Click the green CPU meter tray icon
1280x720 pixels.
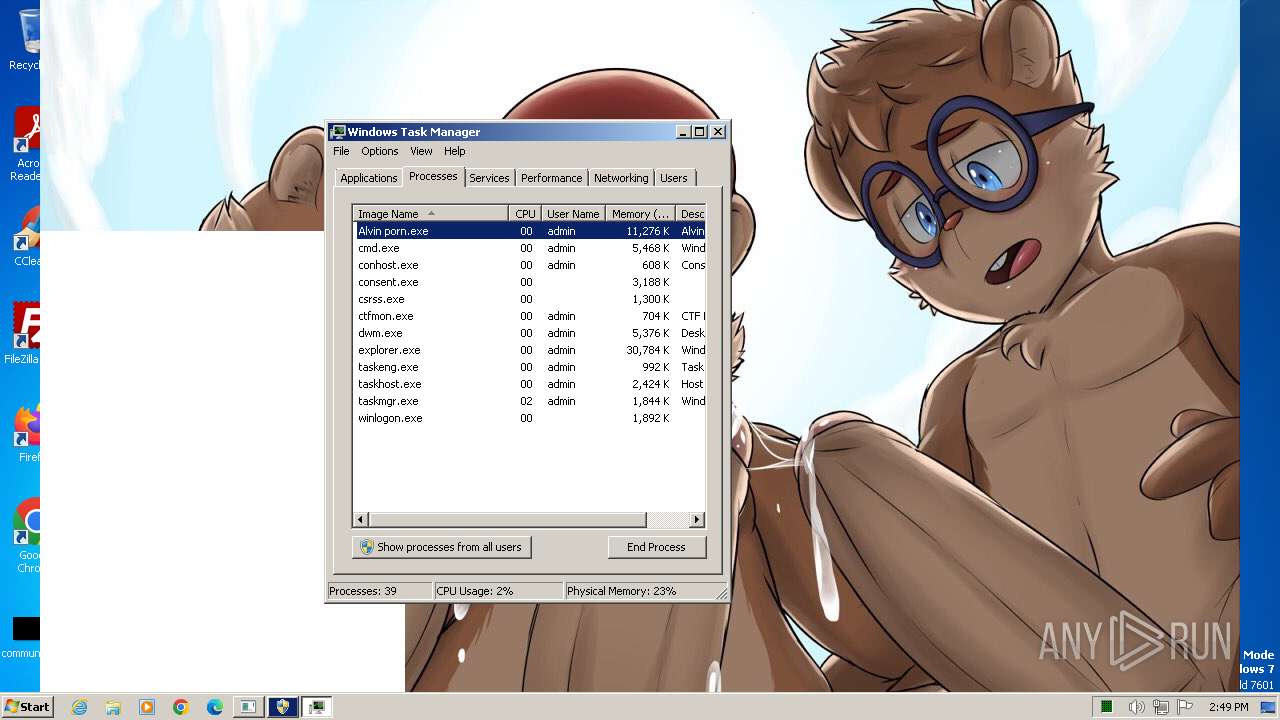click(1107, 707)
